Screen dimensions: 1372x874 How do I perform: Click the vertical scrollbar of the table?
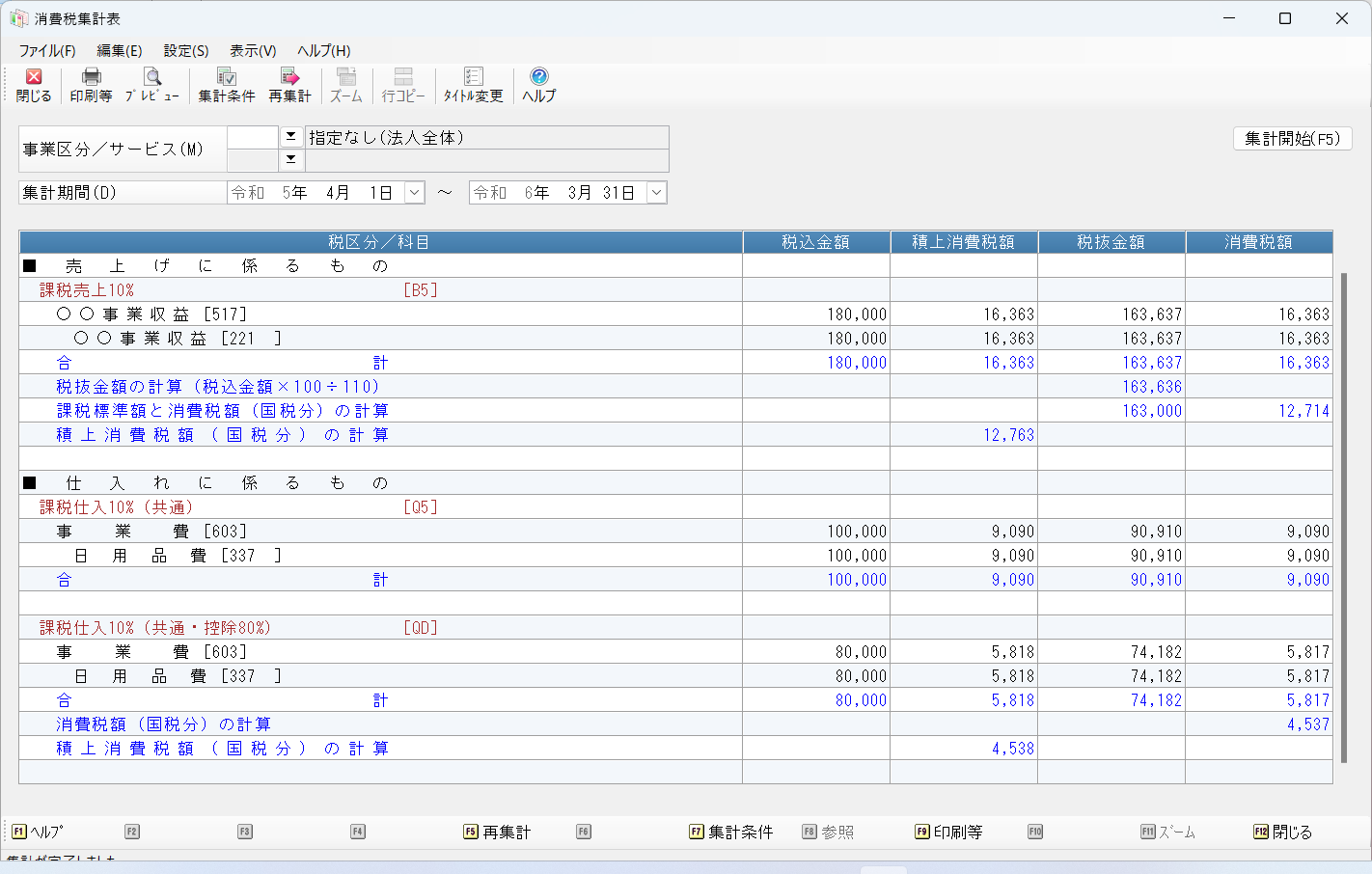click(x=1343, y=482)
